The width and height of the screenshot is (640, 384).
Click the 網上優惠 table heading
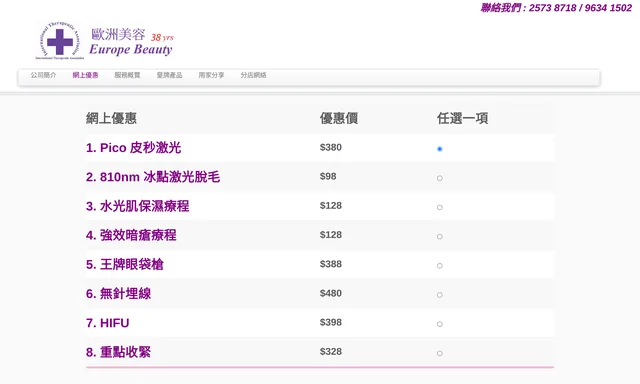(111, 118)
